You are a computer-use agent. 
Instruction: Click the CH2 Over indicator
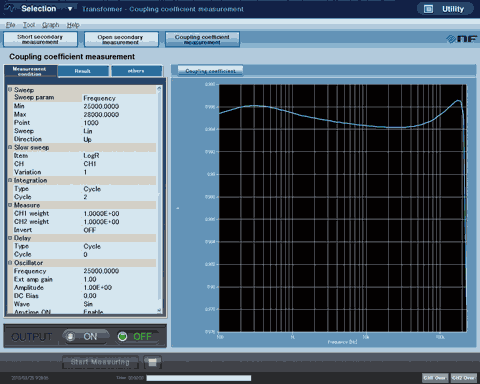tap(464, 378)
